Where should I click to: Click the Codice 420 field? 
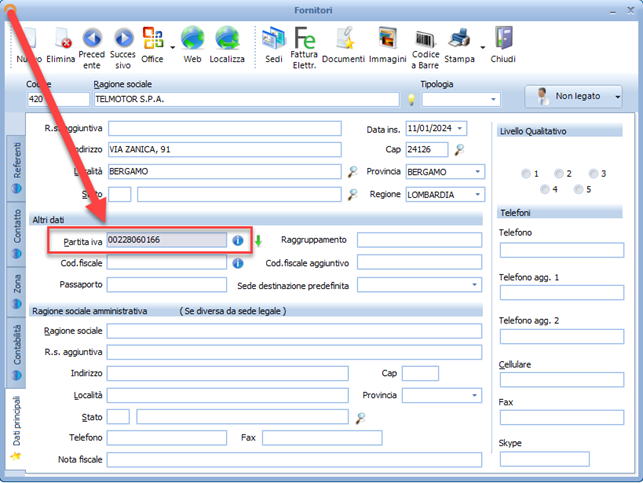pos(58,99)
